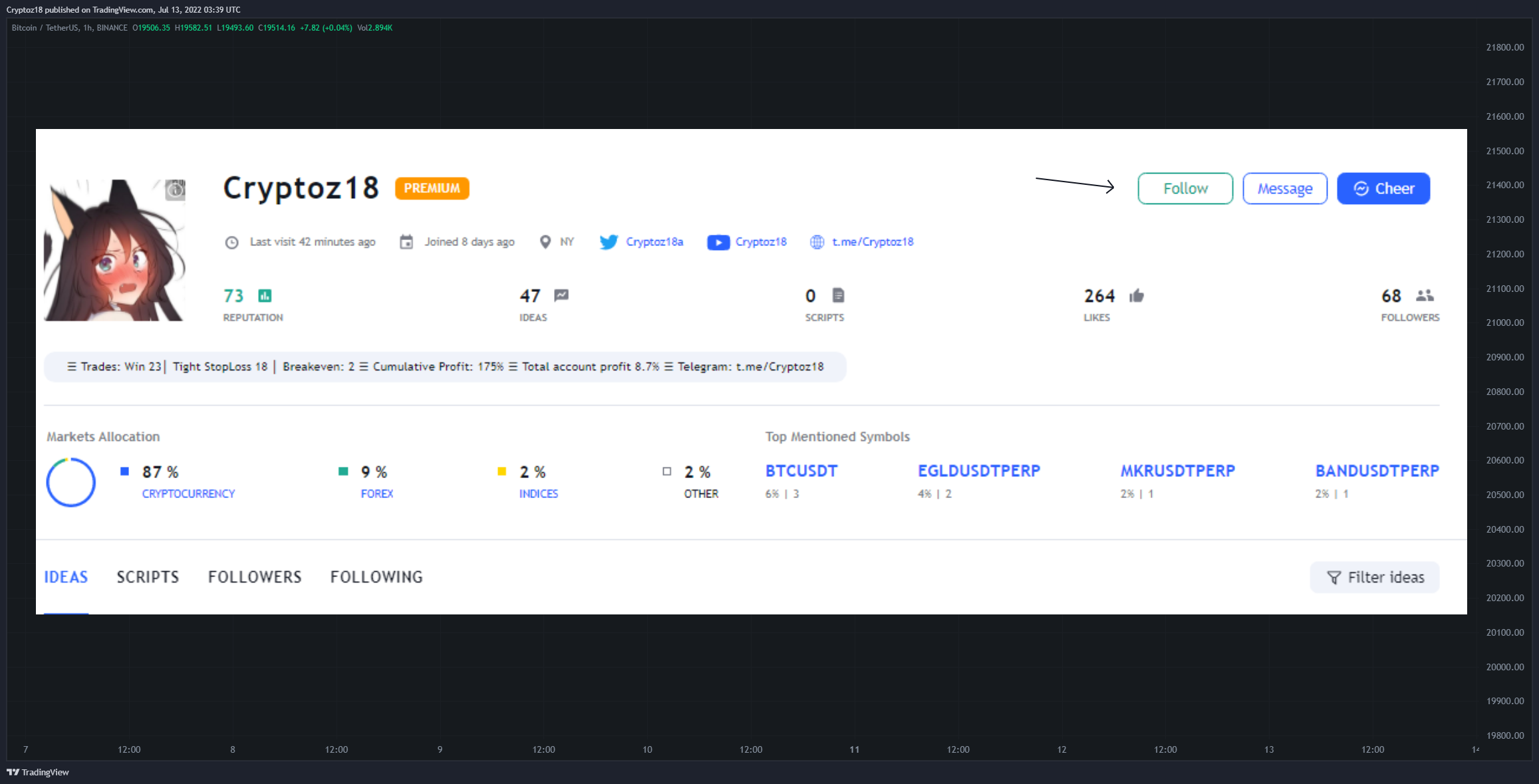This screenshot has width=1539, height=784.
Task: Click the ideas chart icon next to 47
Action: tap(561, 295)
